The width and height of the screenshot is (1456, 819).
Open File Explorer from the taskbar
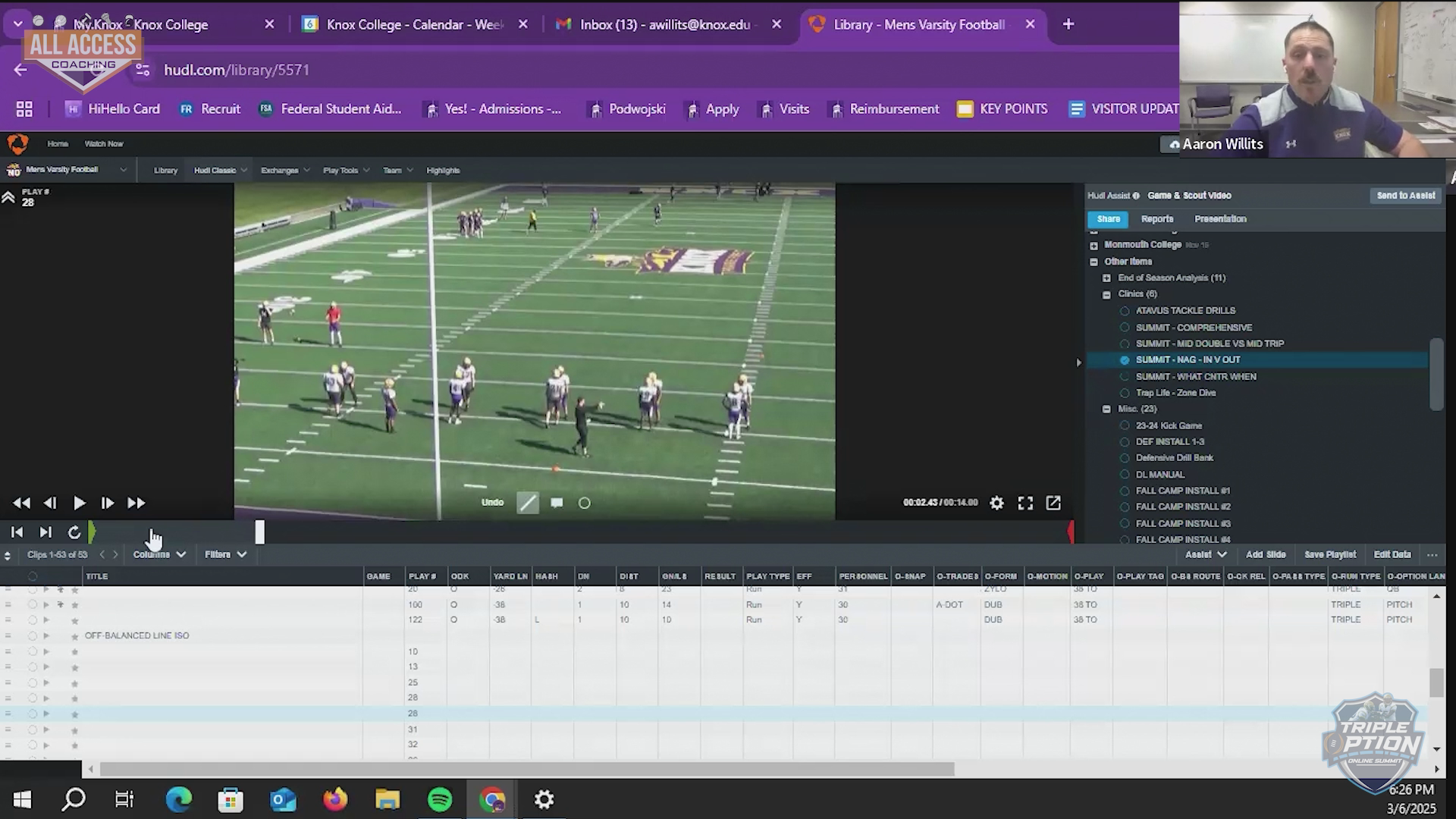(x=388, y=799)
